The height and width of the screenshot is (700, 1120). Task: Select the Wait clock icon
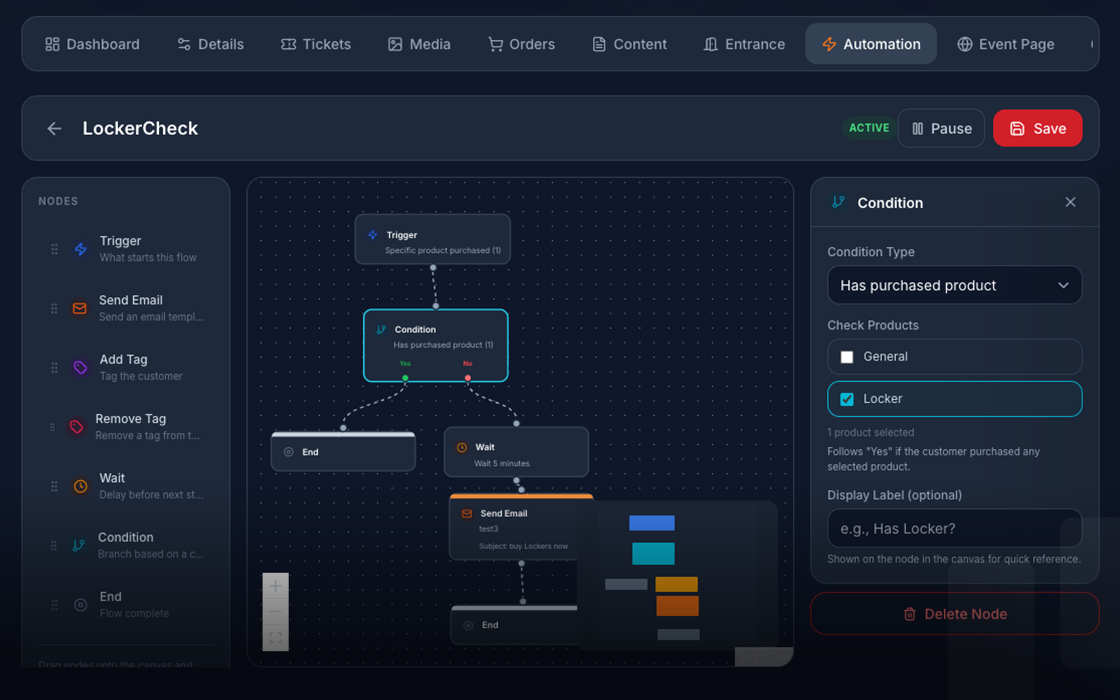pos(80,485)
